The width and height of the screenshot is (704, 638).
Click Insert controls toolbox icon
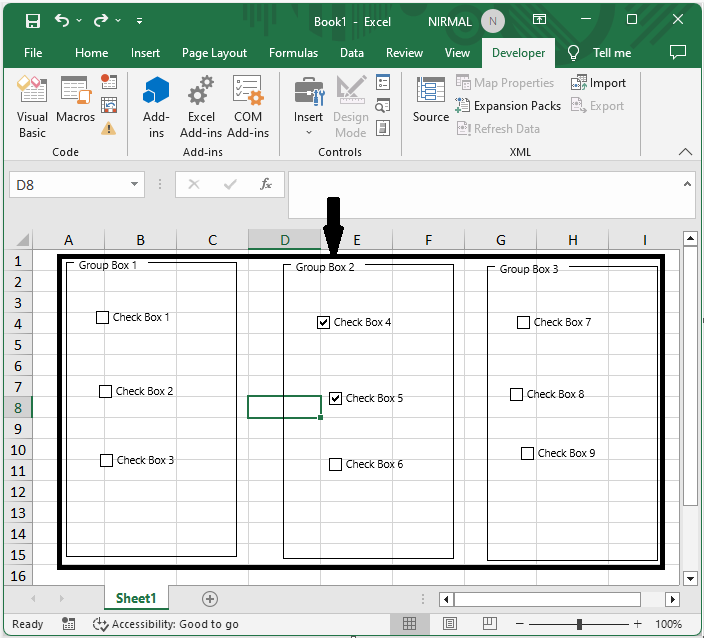[309, 92]
